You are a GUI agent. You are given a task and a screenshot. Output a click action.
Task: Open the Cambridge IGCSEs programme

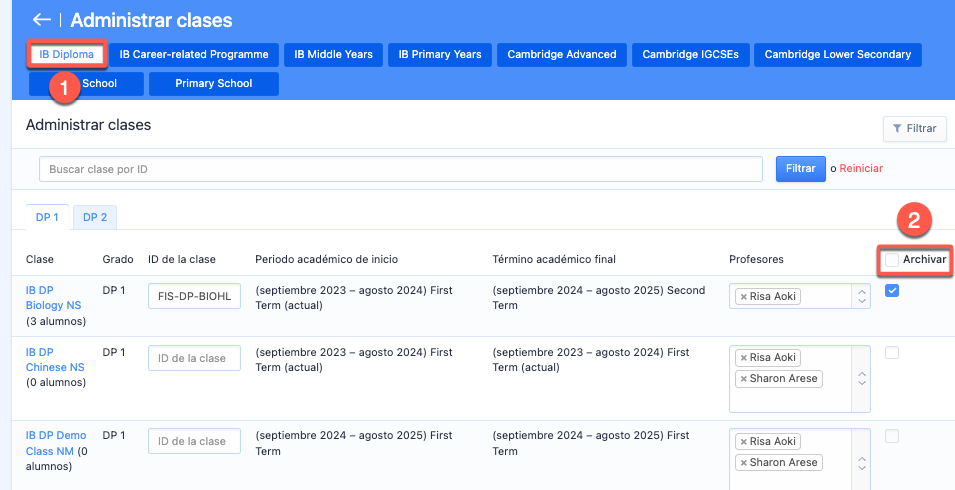(x=690, y=54)
